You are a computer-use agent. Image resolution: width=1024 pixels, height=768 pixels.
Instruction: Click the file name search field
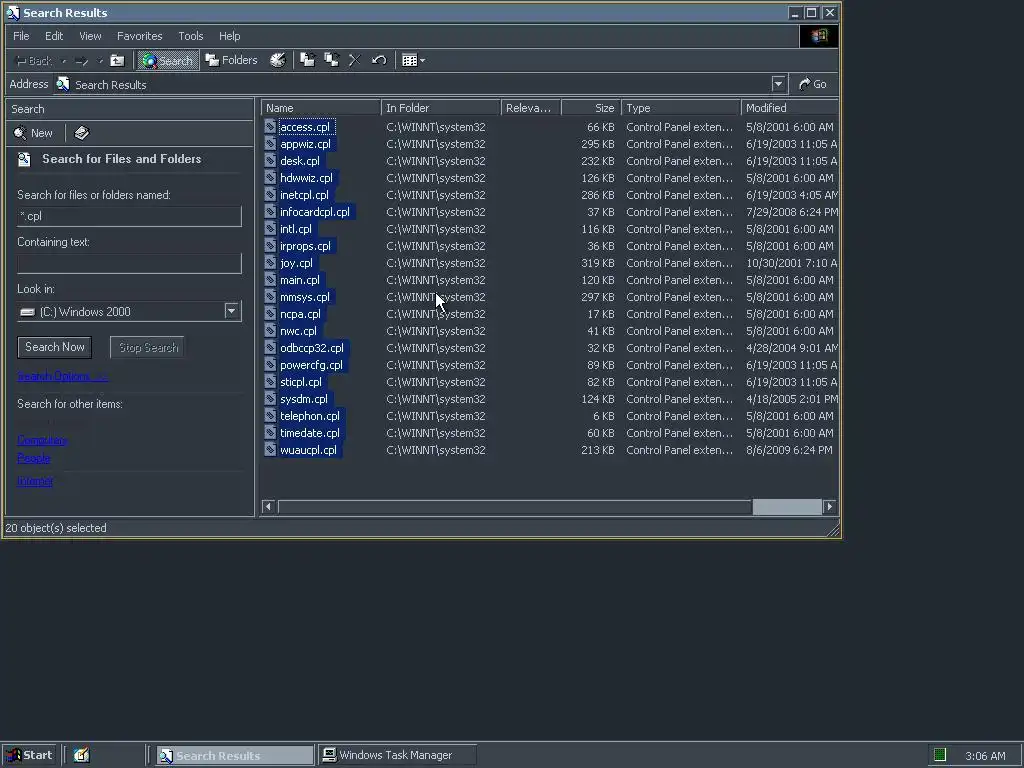[129, 216]
